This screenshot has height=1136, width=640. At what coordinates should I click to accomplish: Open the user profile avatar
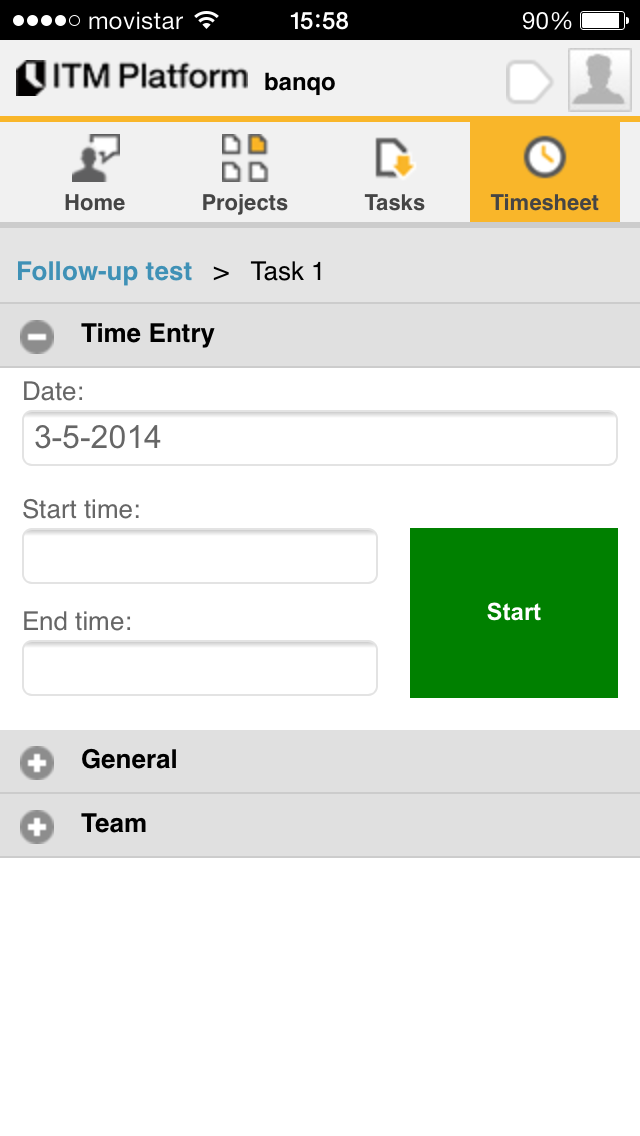tap(599, 80)
